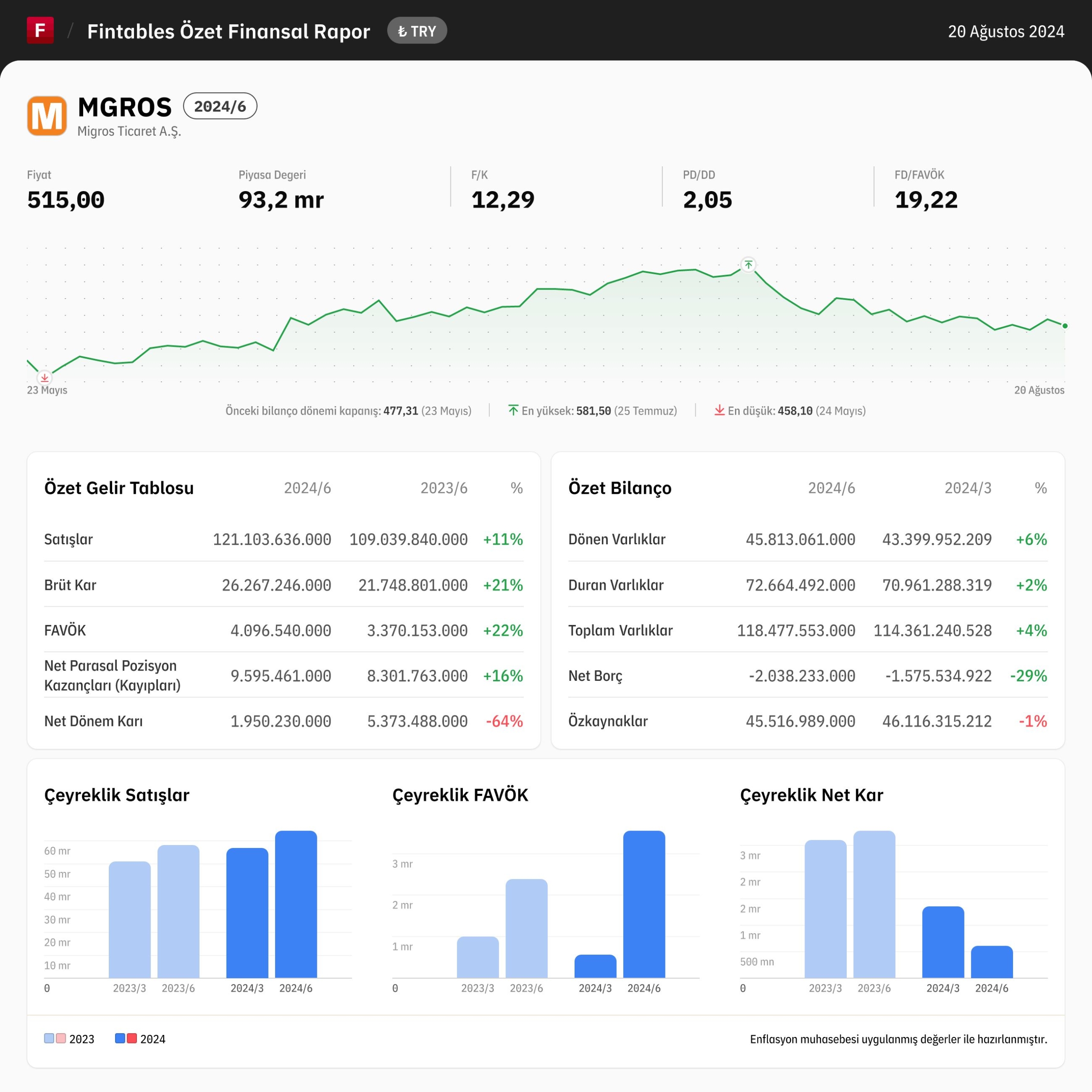Click the red Fintables F logo
This screenshot has width=1092, height=1092.
click(x=40, y=30)
